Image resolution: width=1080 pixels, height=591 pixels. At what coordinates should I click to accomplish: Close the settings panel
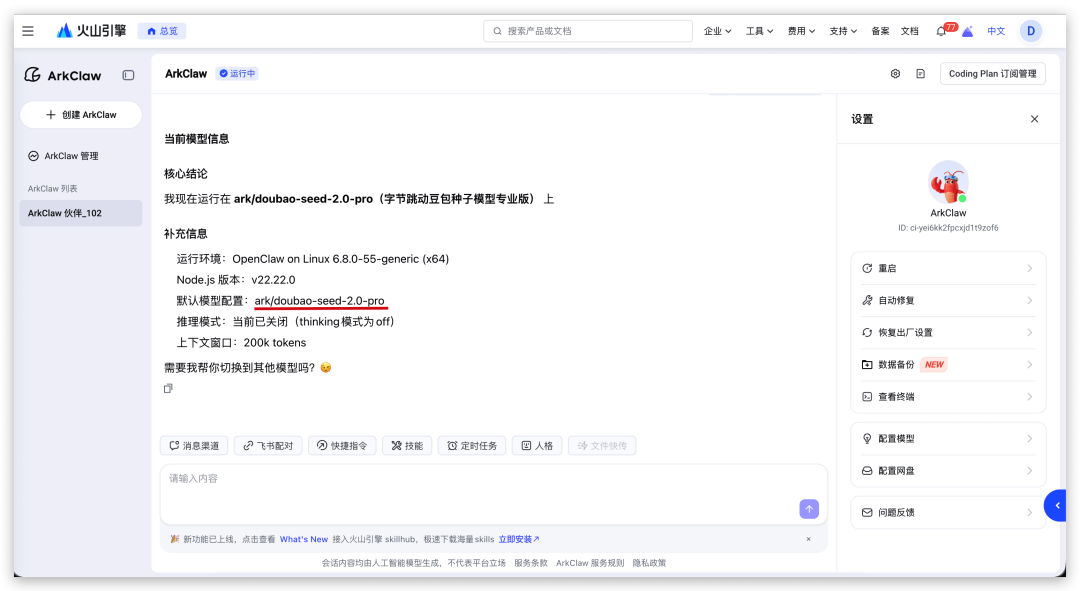1034,119
